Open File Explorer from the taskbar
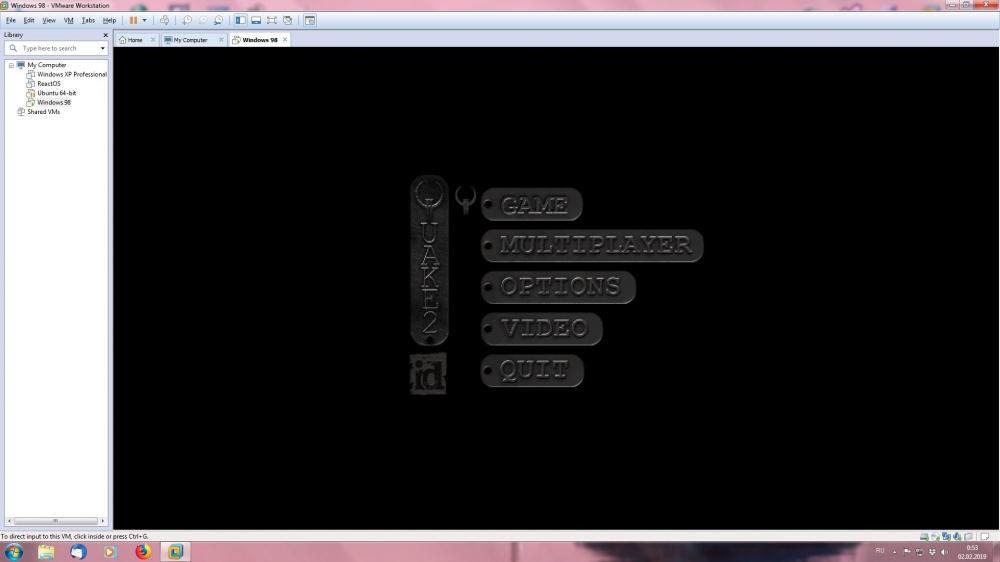The width and height of the screenshot is (1000, 562). pyautogui.click(x=46, y=552)
